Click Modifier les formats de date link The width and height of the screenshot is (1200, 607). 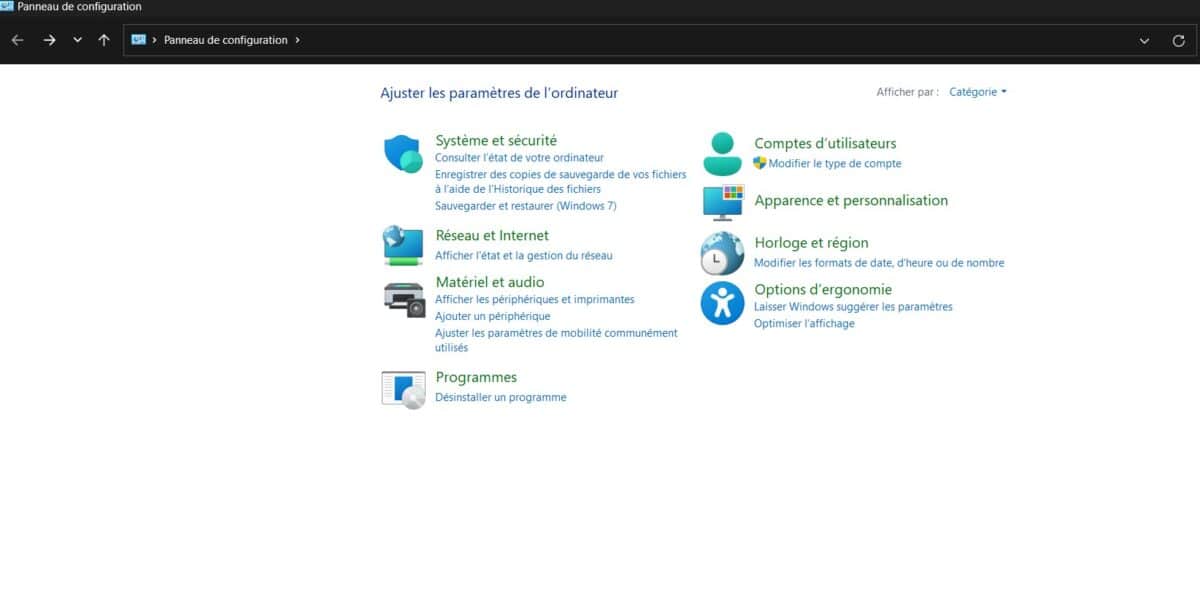coord(879,263)
